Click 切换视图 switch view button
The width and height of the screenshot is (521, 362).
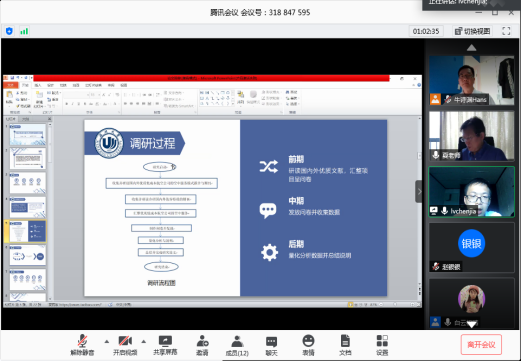coord(473,31)
